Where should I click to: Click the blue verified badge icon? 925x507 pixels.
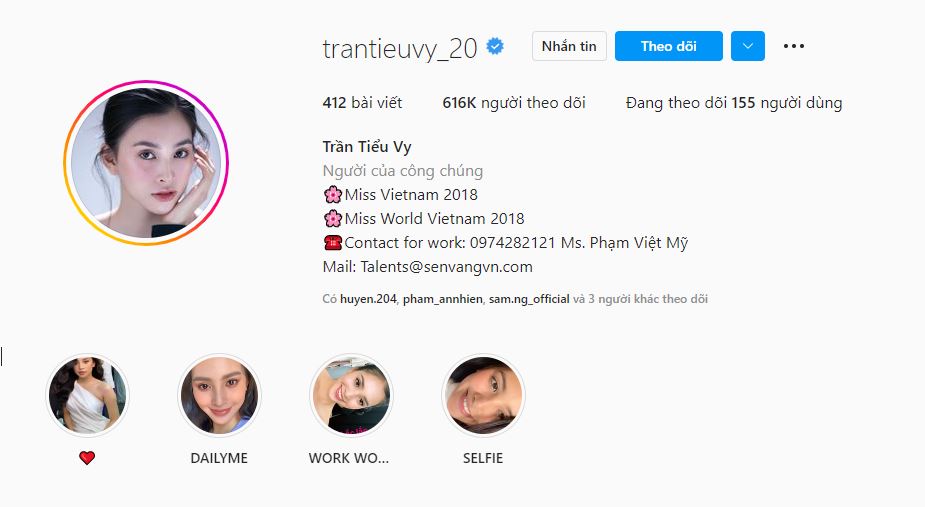click(x=495, y=46)
